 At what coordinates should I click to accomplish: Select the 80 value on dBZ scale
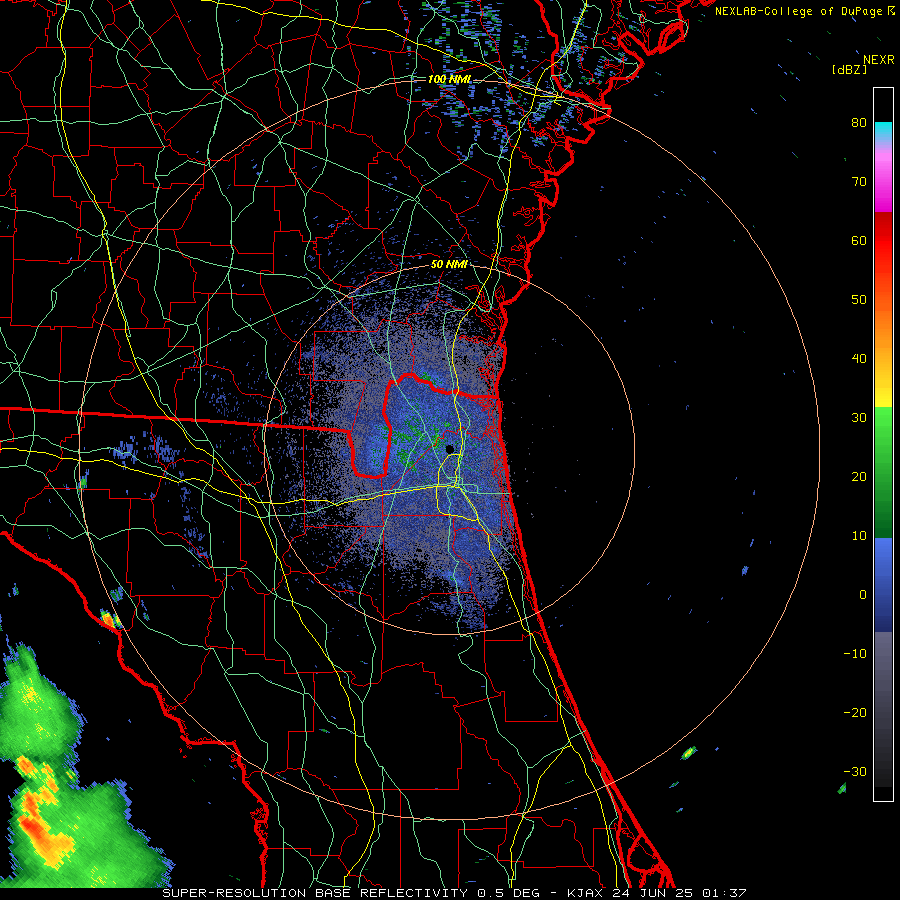pyautogui.click(x=859, y=122)
